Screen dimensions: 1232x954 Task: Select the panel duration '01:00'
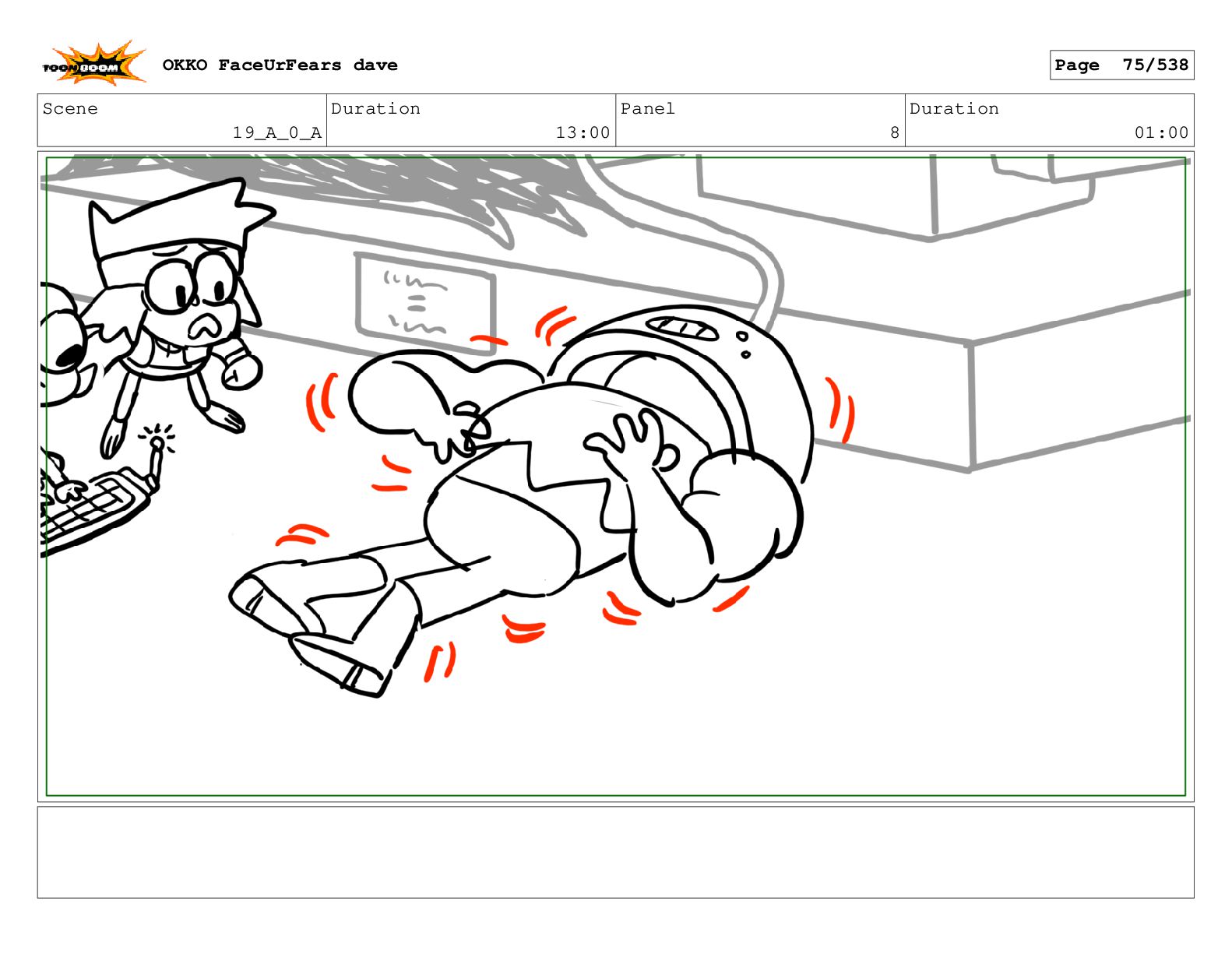click(1161, 132)
